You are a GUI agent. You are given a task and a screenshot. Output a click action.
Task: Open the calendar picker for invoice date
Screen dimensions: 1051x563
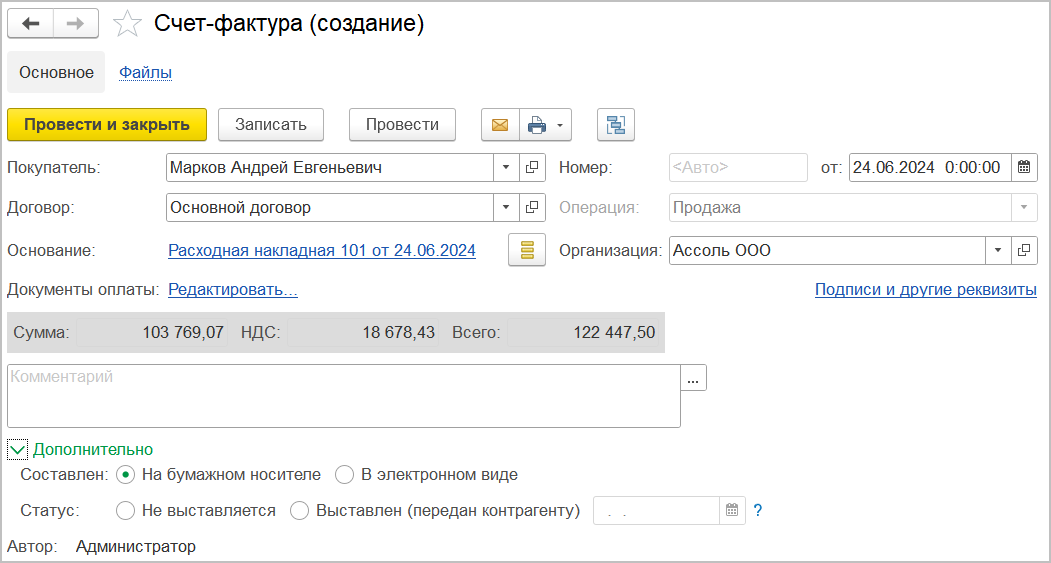pos(1024,168)
